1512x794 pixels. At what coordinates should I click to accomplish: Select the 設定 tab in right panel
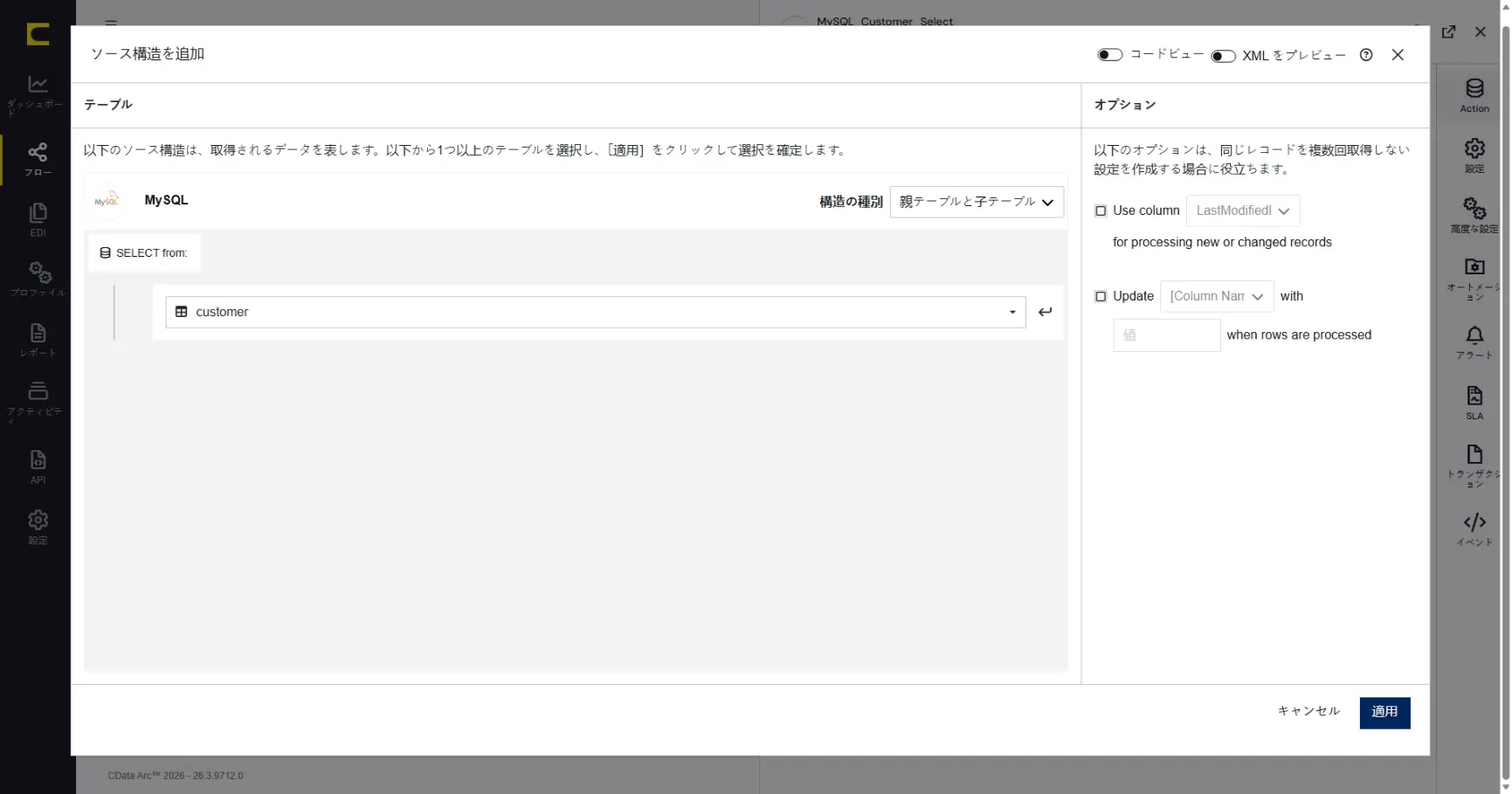[1474, 155]
